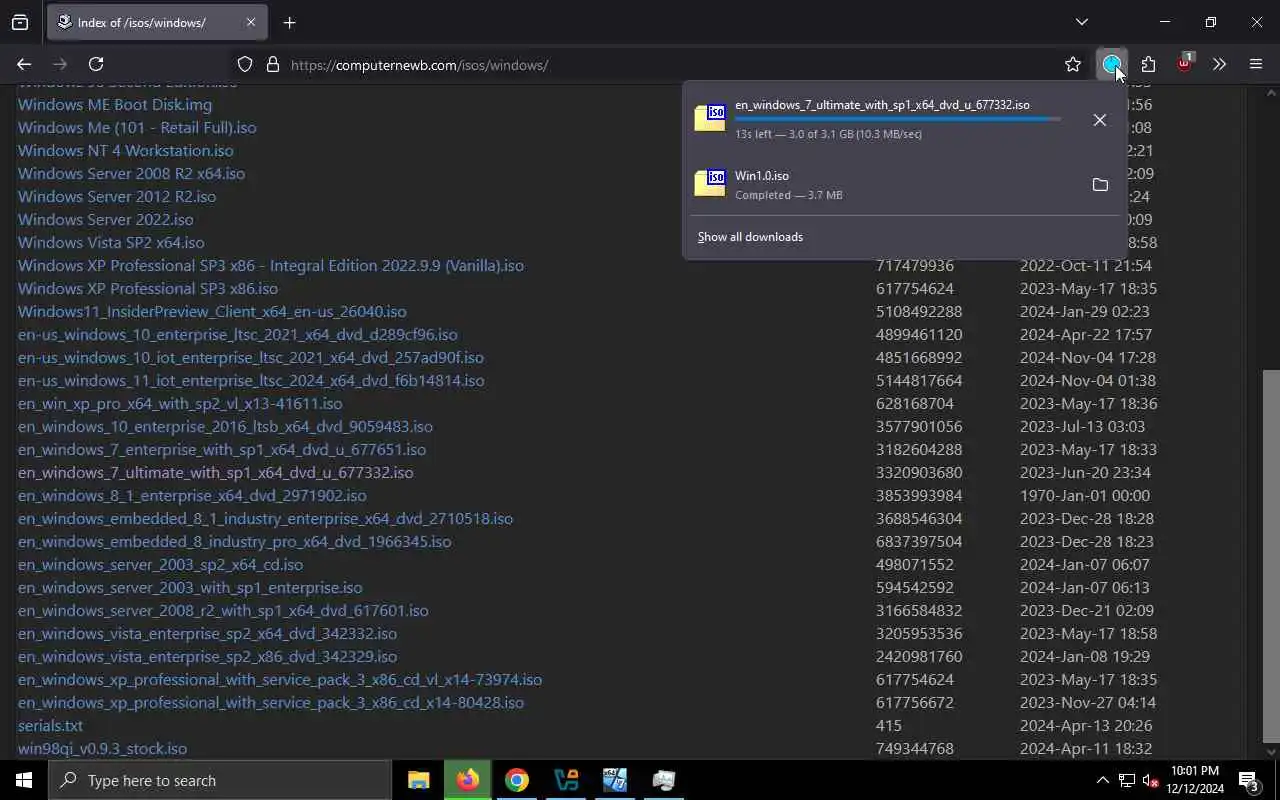Show hidden system tray icons chevron
Viewport: 1280px width, 800px height.
pyautogui.click(x=1102, y=780)
